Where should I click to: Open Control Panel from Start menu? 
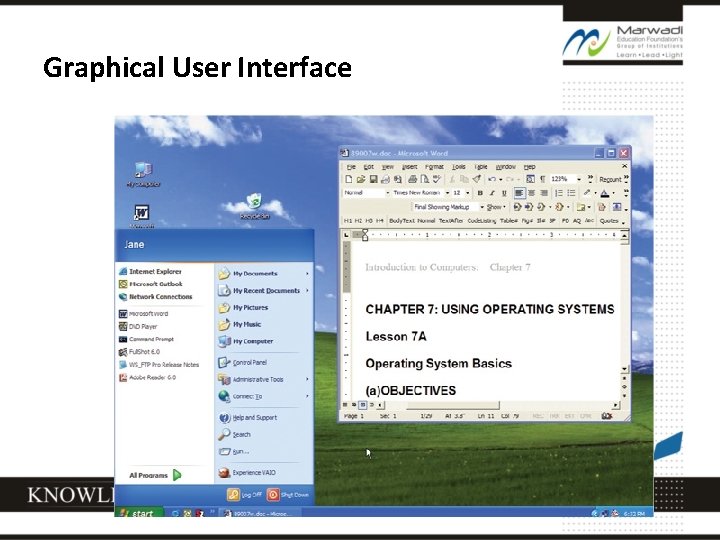coord(243,362)
